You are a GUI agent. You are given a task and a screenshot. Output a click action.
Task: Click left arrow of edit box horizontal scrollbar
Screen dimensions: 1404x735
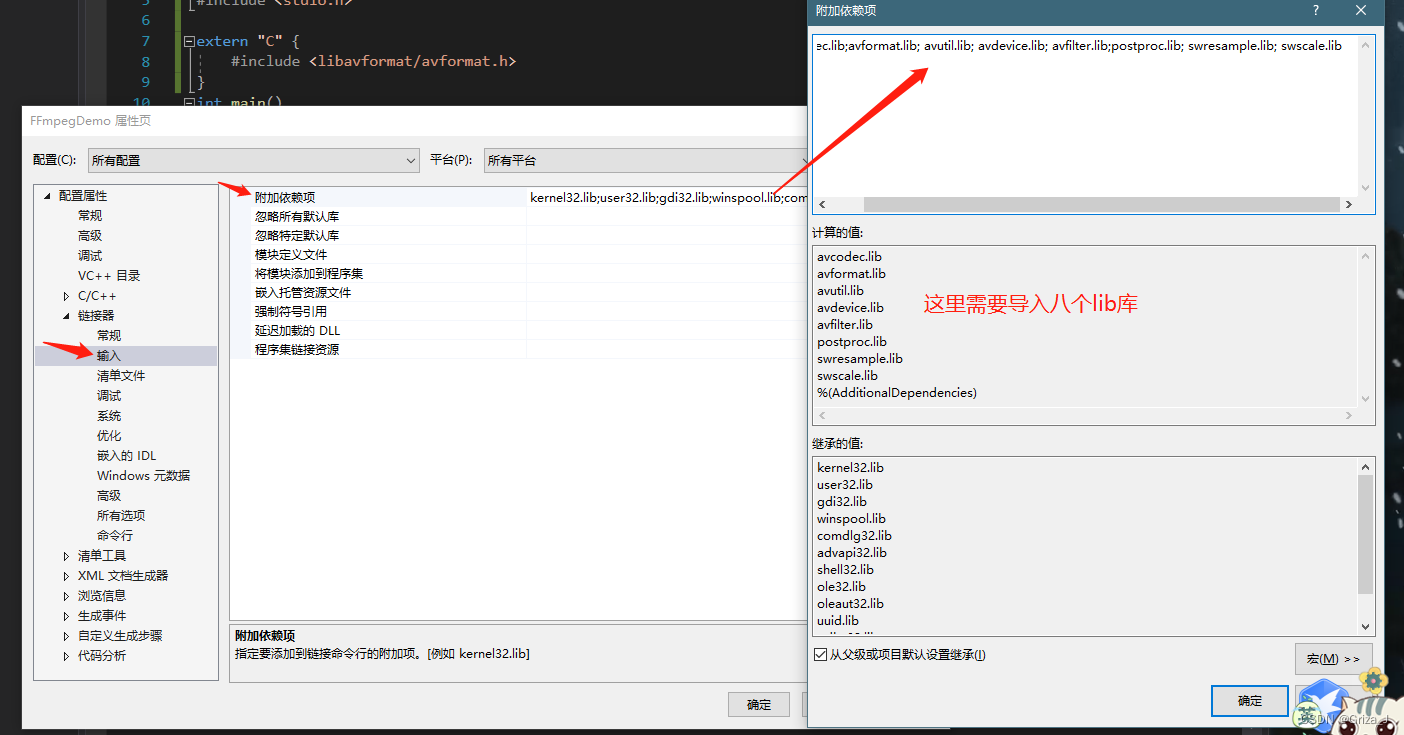click(x=823, y=204)
